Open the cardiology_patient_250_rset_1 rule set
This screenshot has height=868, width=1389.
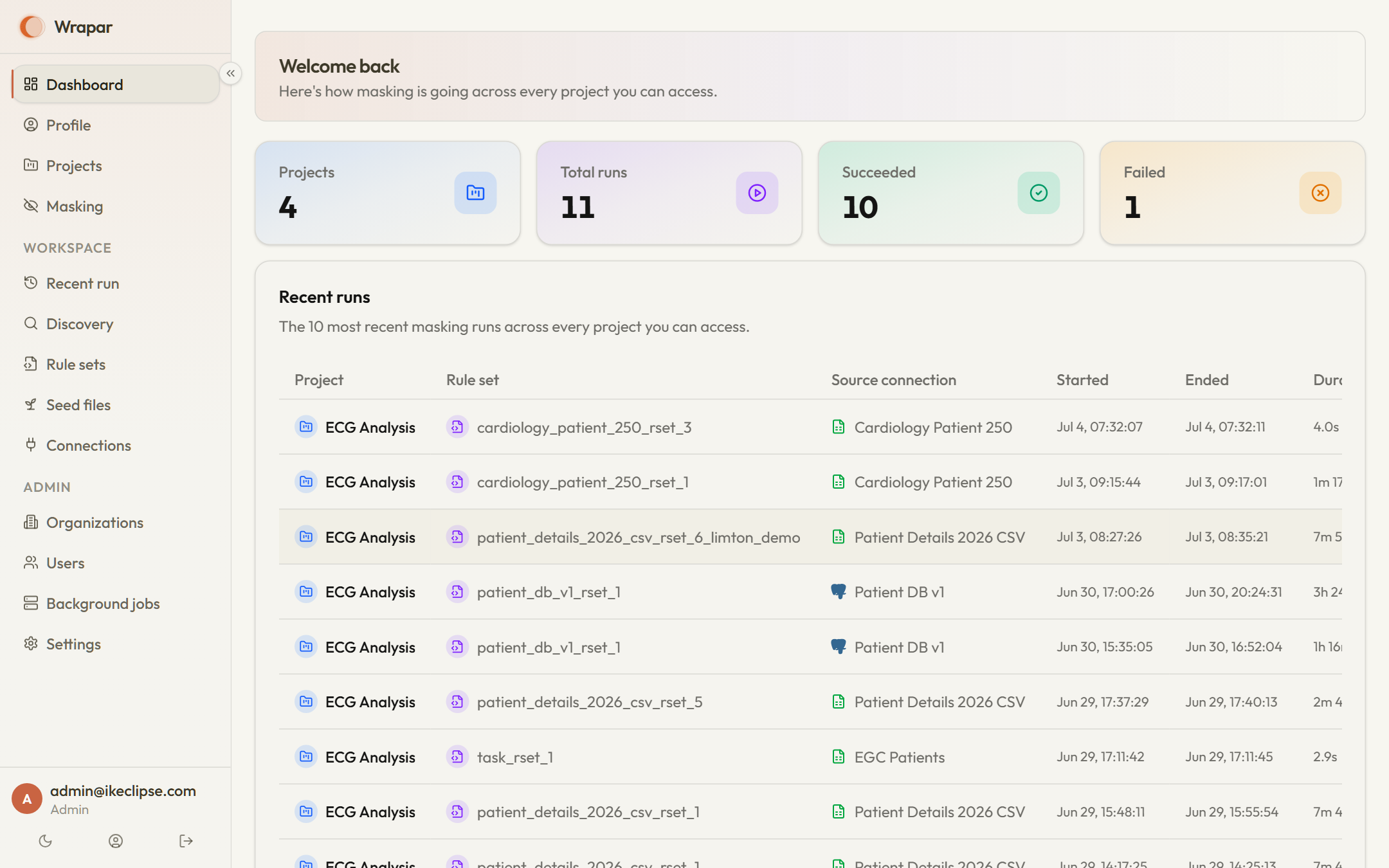pyautogui.click(x=583, y=482)
